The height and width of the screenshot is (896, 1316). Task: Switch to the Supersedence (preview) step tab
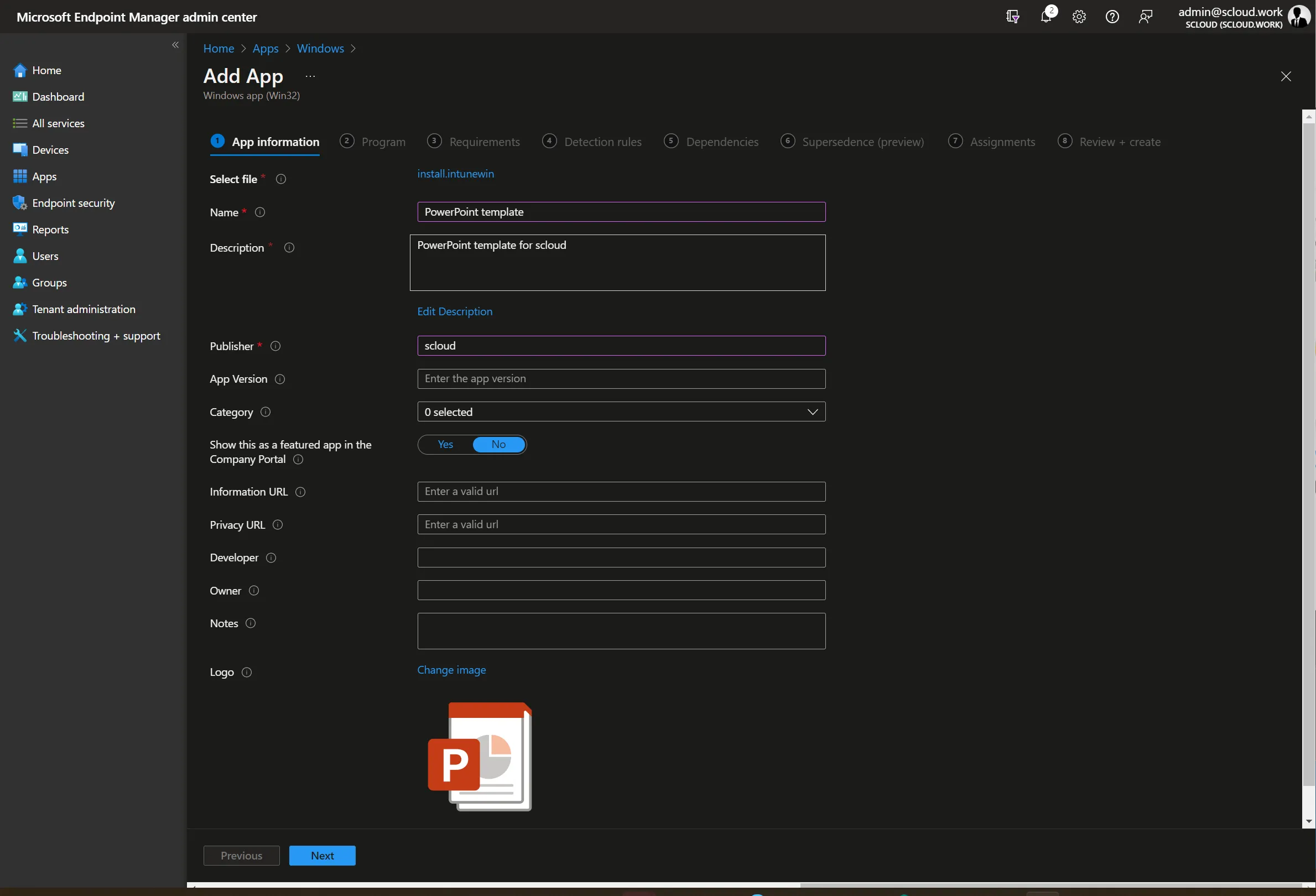tap(852, 142)
